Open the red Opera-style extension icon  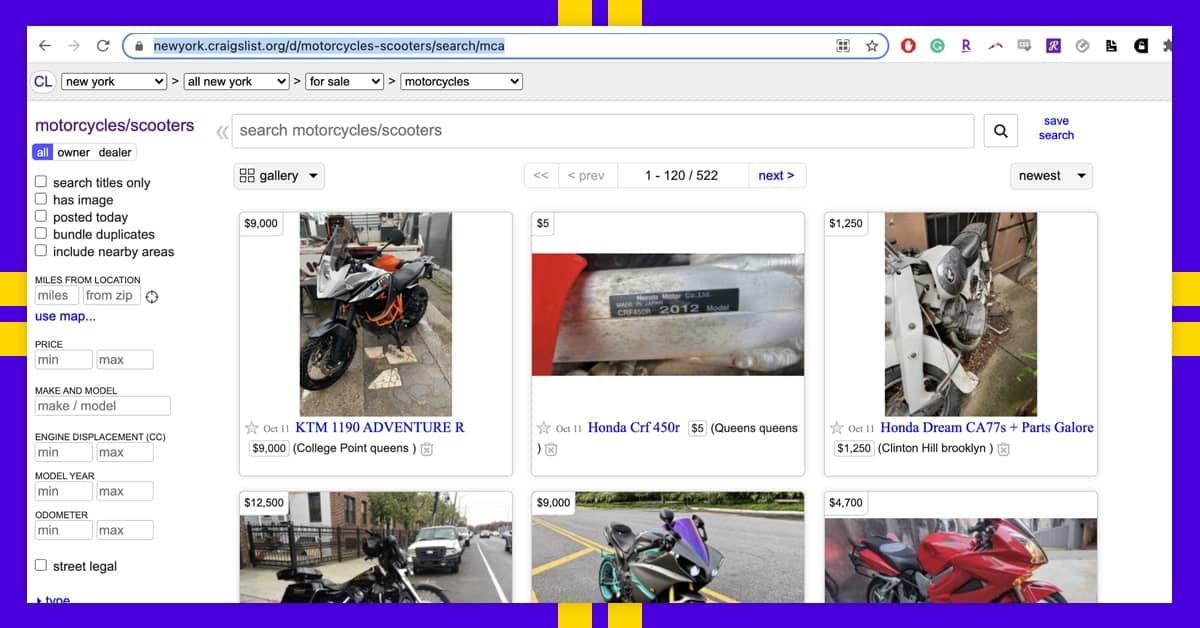908,46
